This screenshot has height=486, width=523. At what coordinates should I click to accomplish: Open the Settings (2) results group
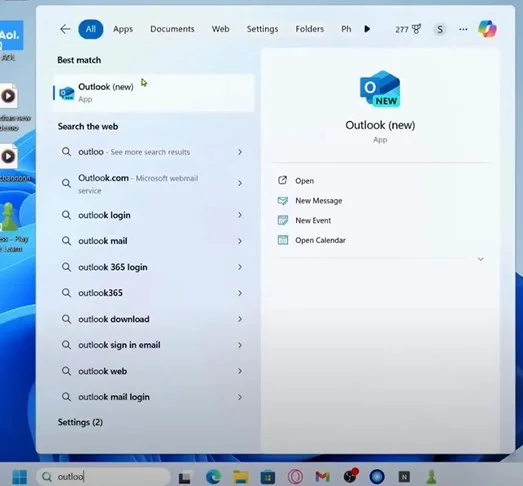tap(80, 422)
